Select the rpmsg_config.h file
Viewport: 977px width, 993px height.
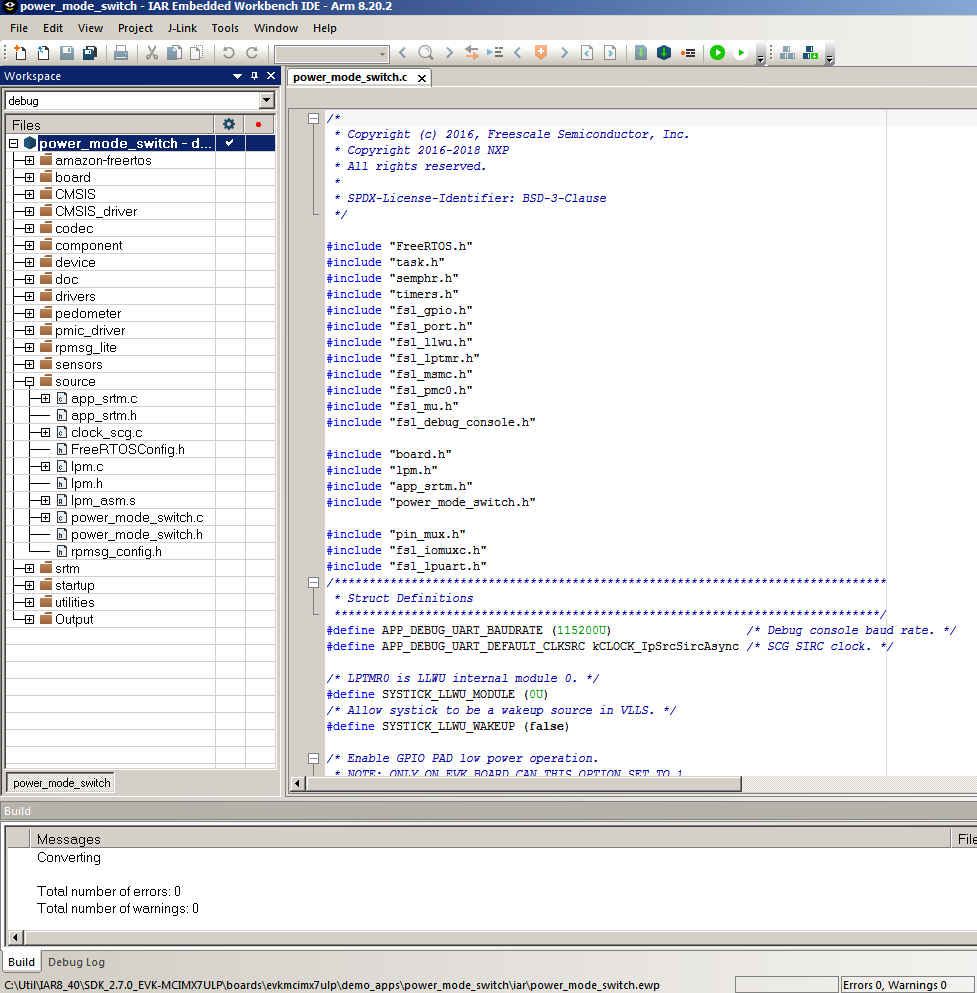coord(116,552)
